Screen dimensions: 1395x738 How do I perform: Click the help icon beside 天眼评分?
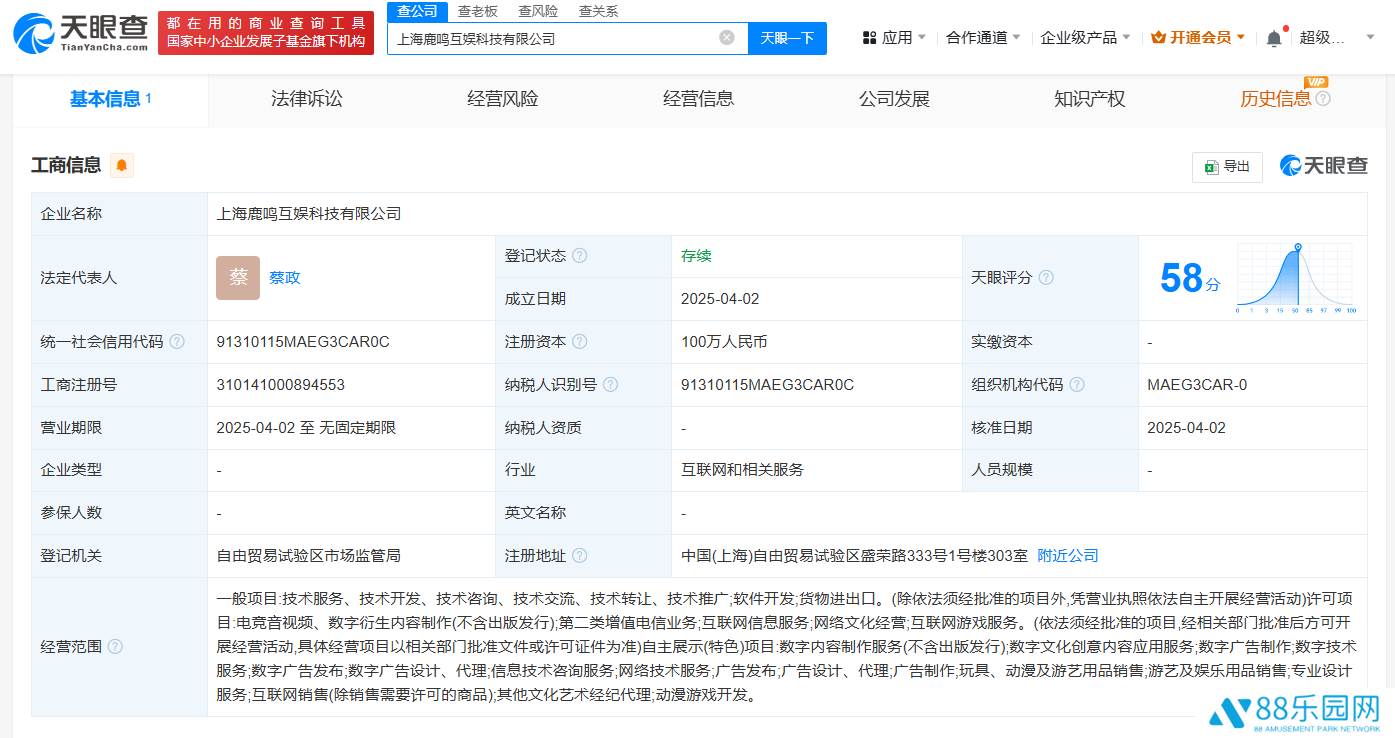tap(1048, 278)
